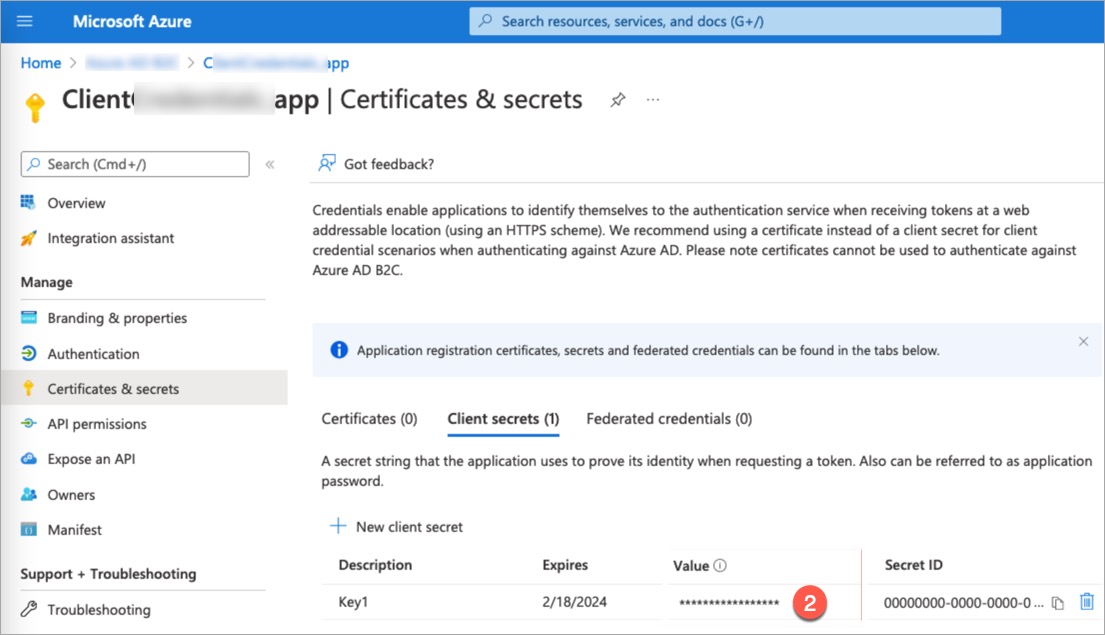Navigate to API permissions
Screen dimensions: 1105x635
pyautogui.click(x=97, y=424)
